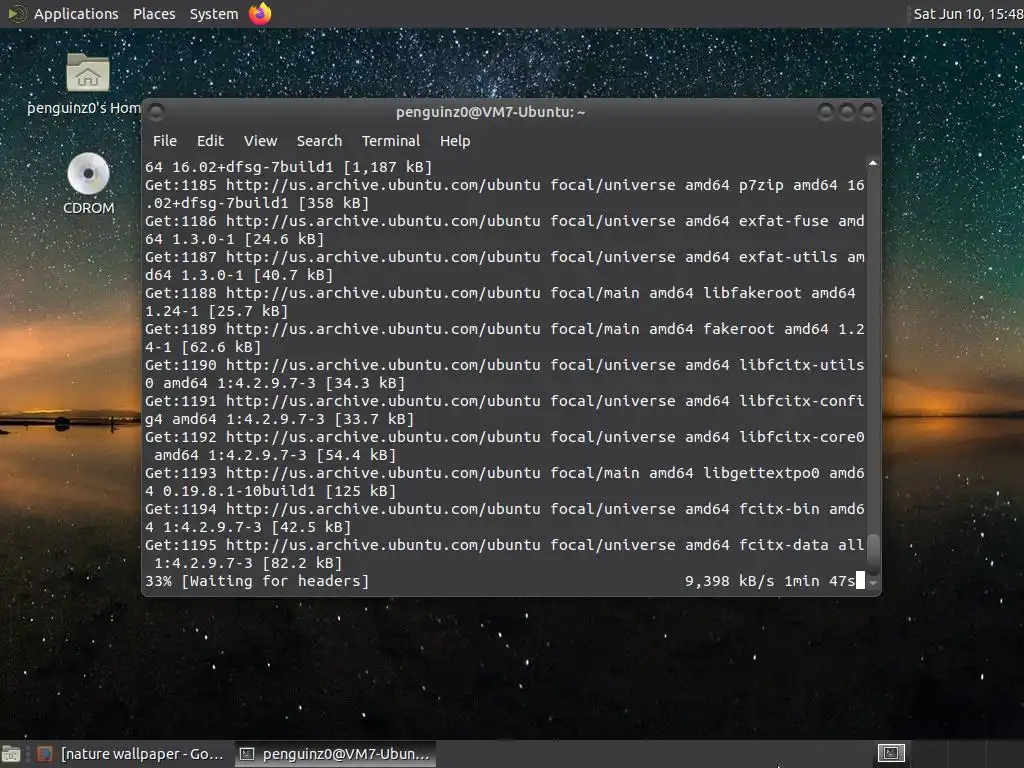Screen dimensions: 1024x768
Task: Click the terminal cursor block after 47s
Action: [860, 581]
